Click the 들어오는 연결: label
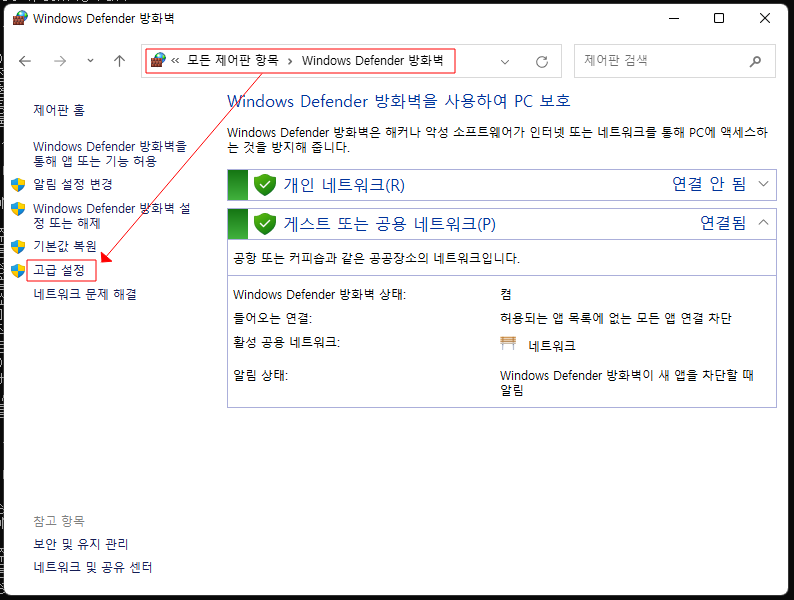The width and height of the screenshot is (794, 600). (x=272, y=318)
